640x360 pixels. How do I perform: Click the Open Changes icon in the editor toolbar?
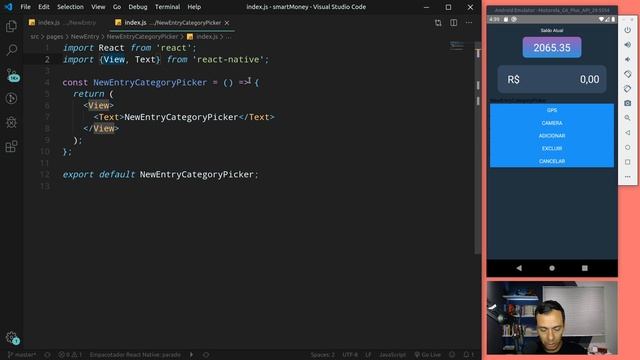coord(438,23)
